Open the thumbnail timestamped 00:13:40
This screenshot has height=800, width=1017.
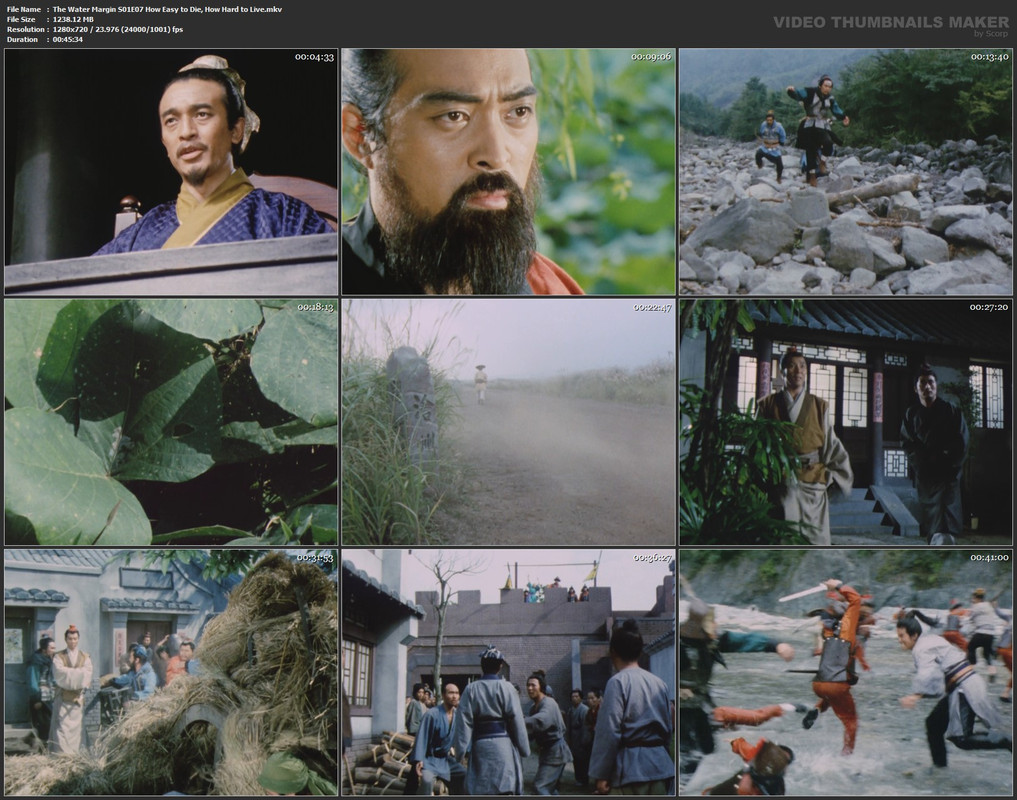pos(846,172)
